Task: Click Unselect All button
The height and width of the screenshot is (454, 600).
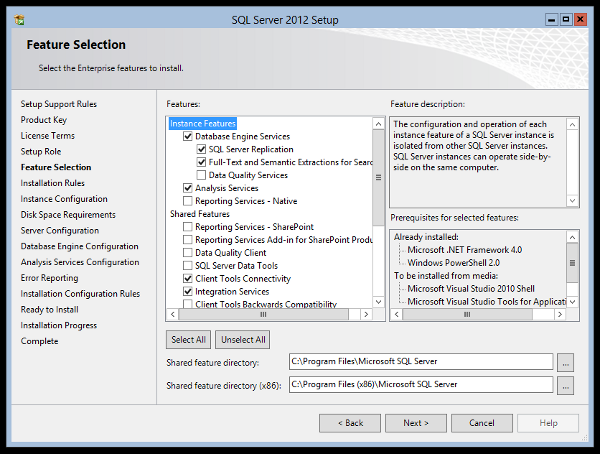Action: 243,340
